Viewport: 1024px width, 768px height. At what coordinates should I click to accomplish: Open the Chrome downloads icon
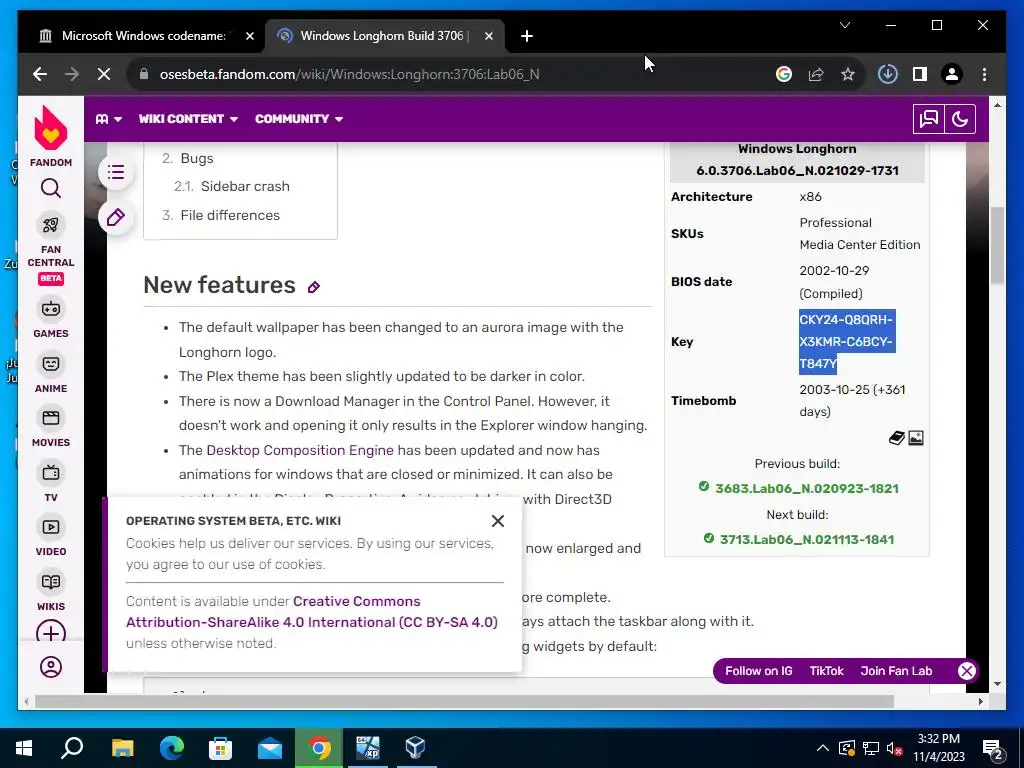click(x=888, y=74)
